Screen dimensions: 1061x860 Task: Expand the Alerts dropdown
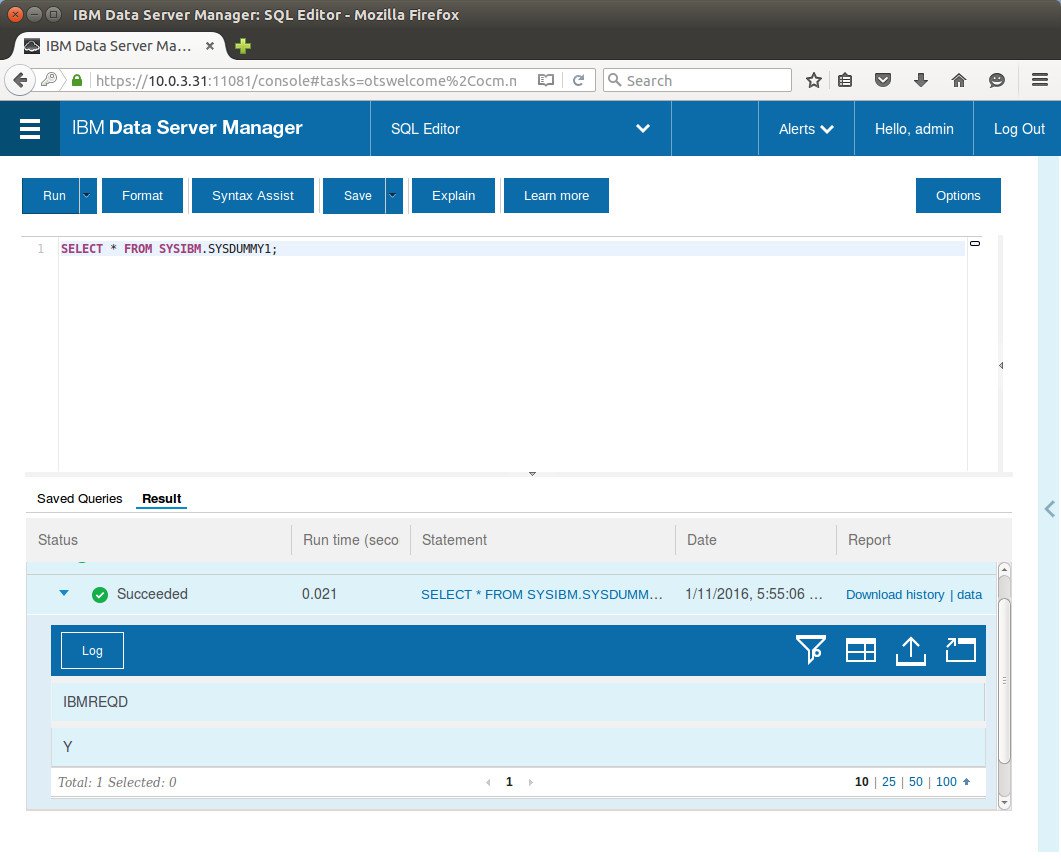pos(805,129)
